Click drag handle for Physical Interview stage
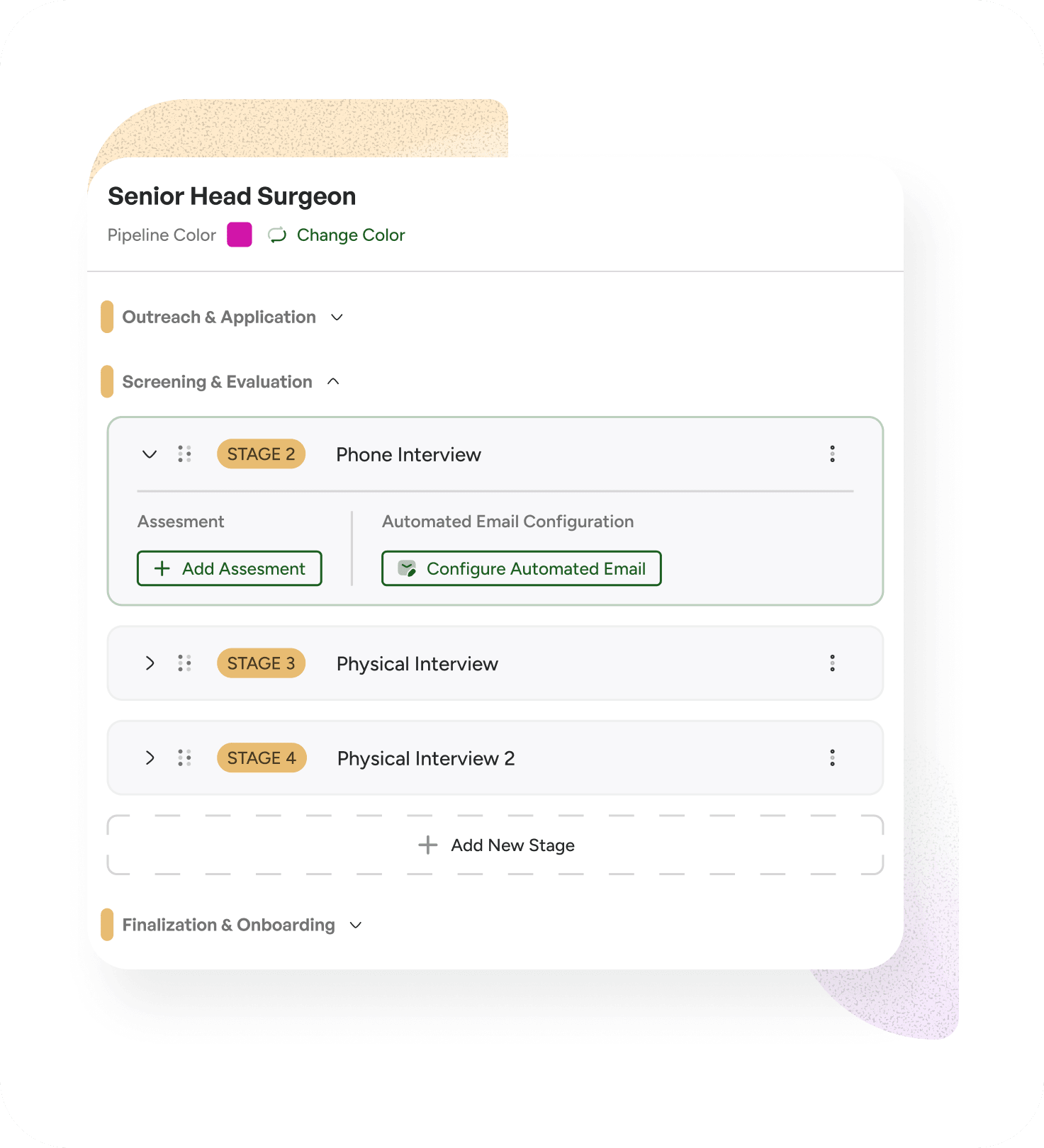This screenshot has height=1148, width=1044. [x=184, y=663]
